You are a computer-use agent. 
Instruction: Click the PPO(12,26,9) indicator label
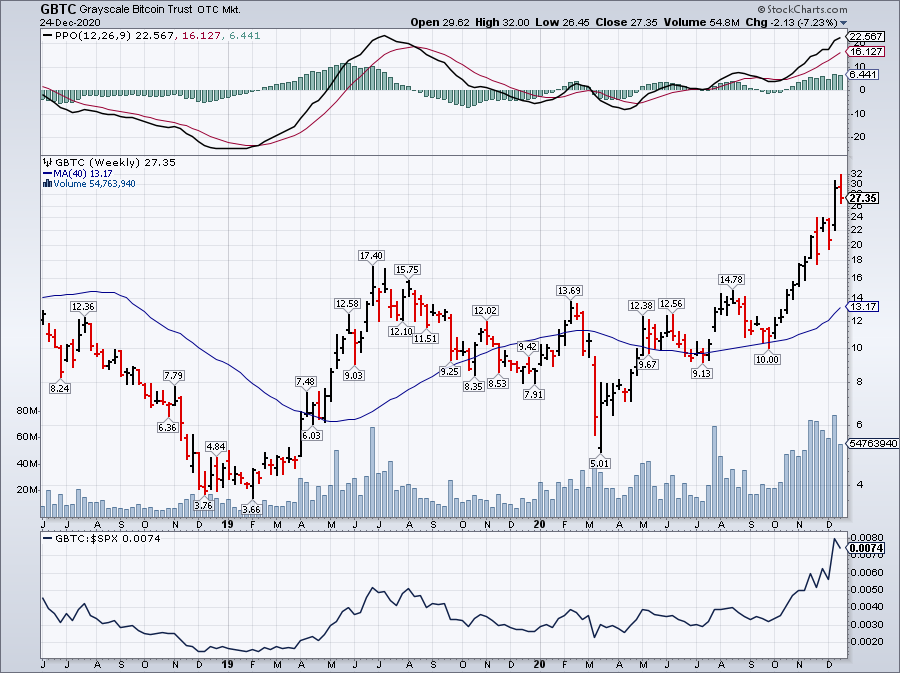coord(94,36)
